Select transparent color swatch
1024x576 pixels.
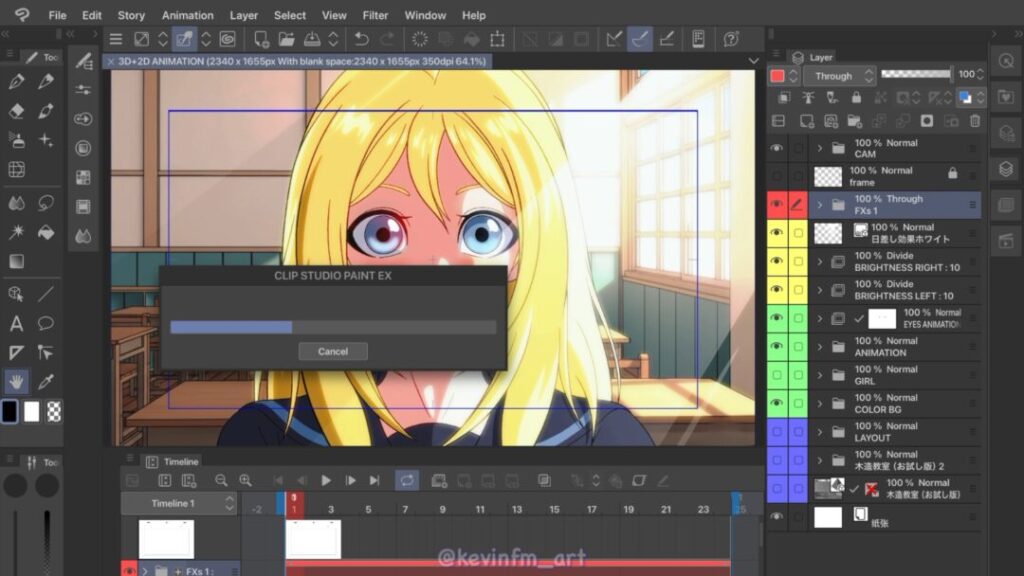tap(54, 411)
